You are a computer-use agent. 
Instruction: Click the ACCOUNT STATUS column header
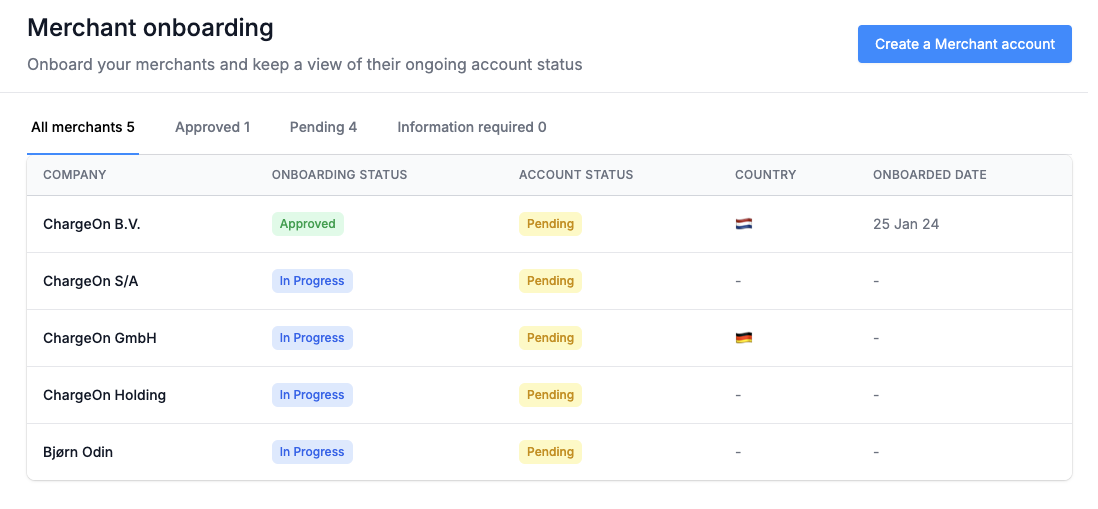click(576, 175)
